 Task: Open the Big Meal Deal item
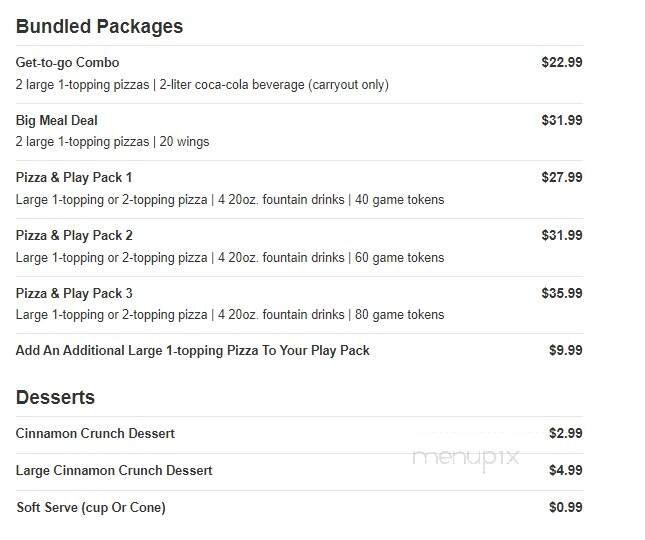[56, 120]
